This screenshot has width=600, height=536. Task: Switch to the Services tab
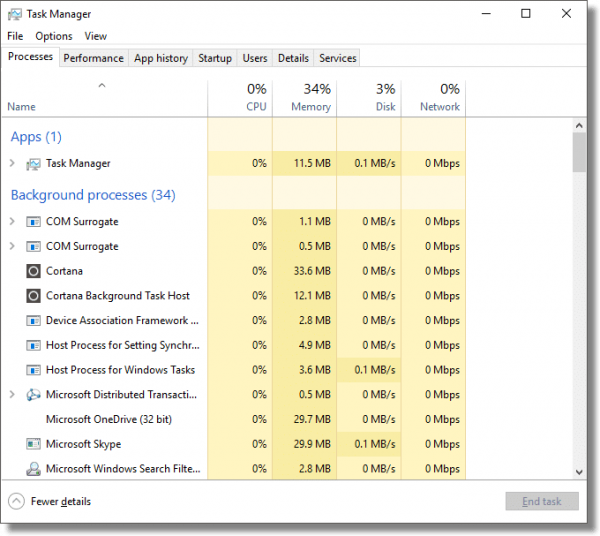[338, 58]
